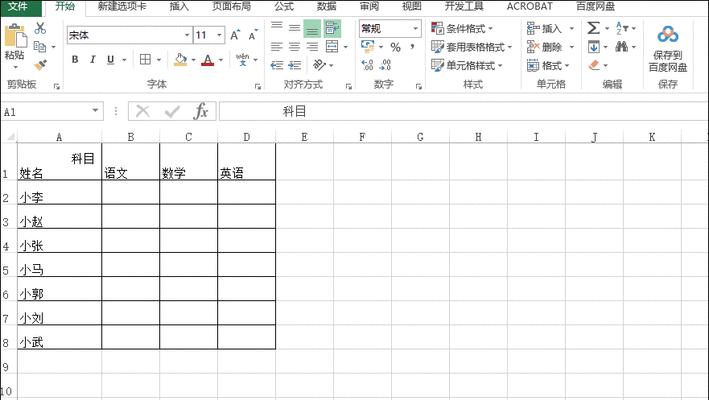Screen dimensions: 709x400
Task: Open 格式 cell format menu
Action: pos(548,66)
